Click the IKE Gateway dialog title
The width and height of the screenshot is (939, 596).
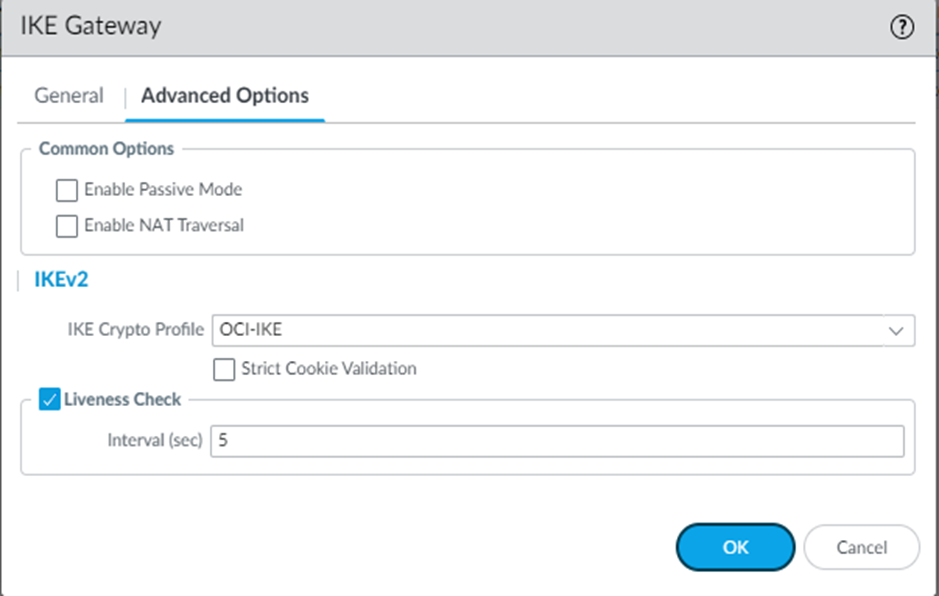(91, 27)
